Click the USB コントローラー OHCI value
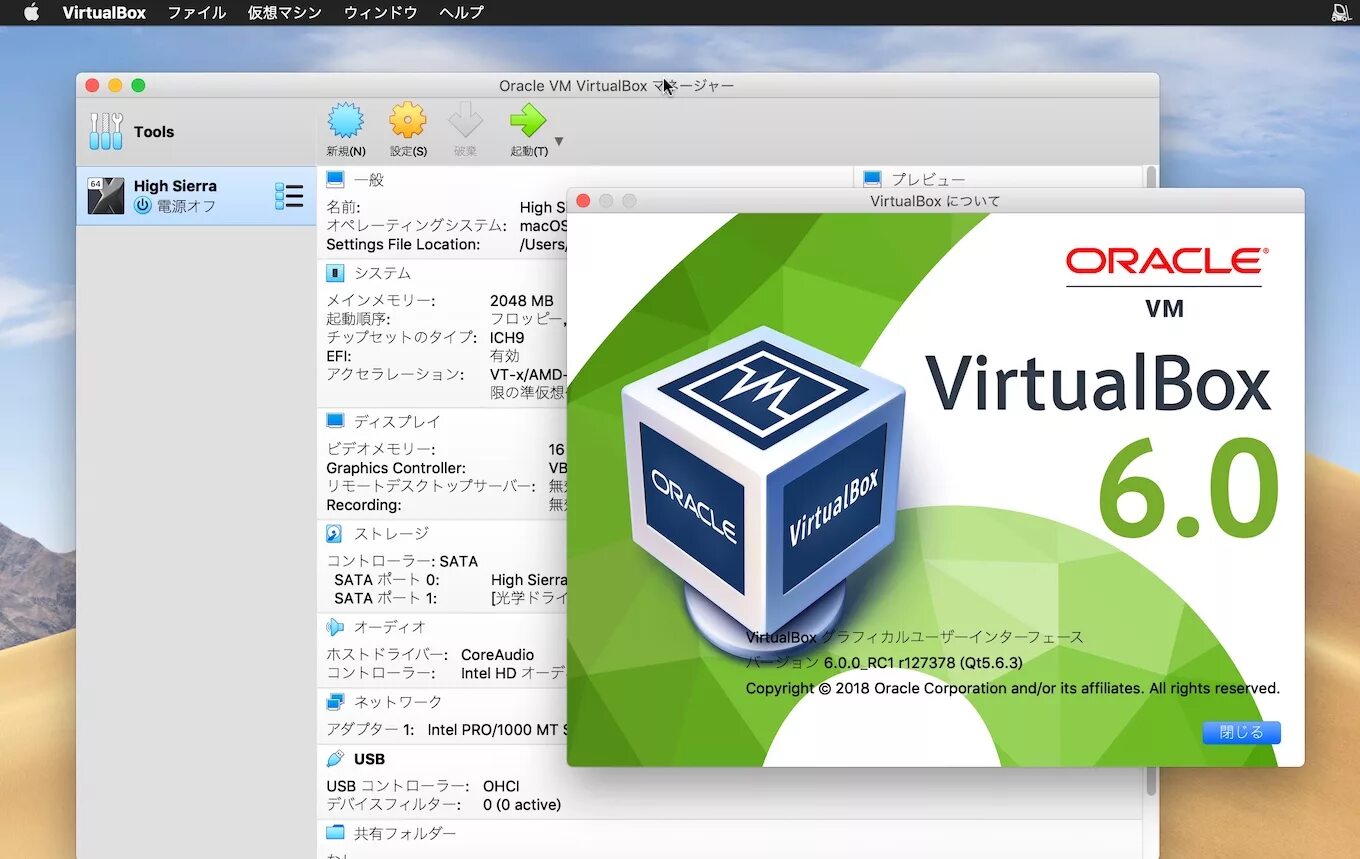This screenshot has height=859, width=1360. (x=501, y=786)
